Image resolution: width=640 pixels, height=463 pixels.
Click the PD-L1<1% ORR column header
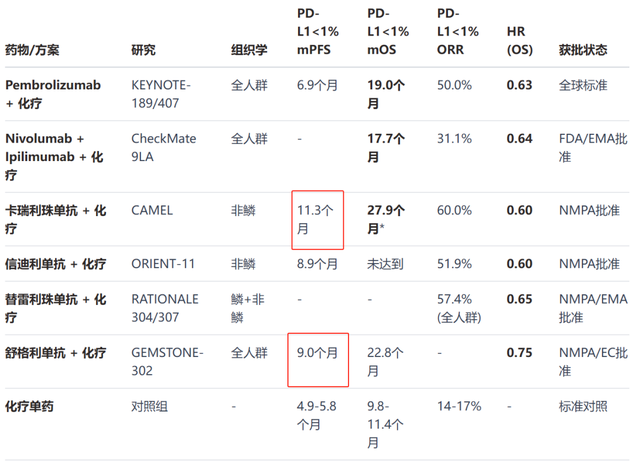tap(459, 32)
